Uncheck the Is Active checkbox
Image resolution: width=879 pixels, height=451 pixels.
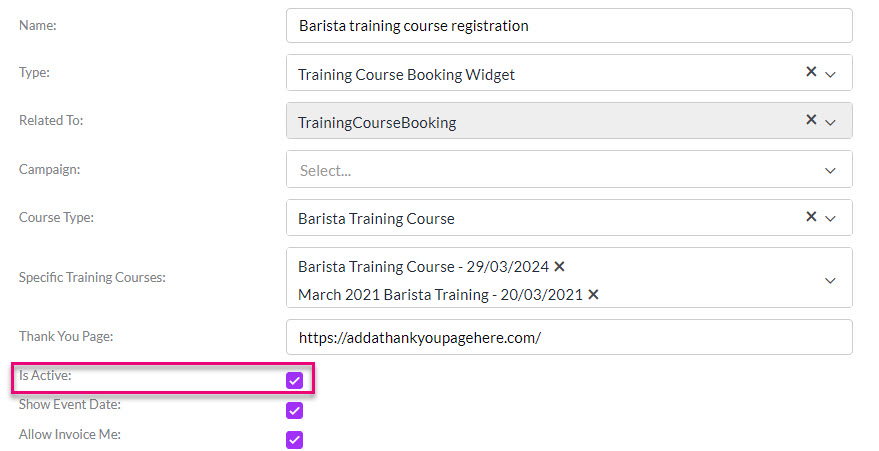294,380
